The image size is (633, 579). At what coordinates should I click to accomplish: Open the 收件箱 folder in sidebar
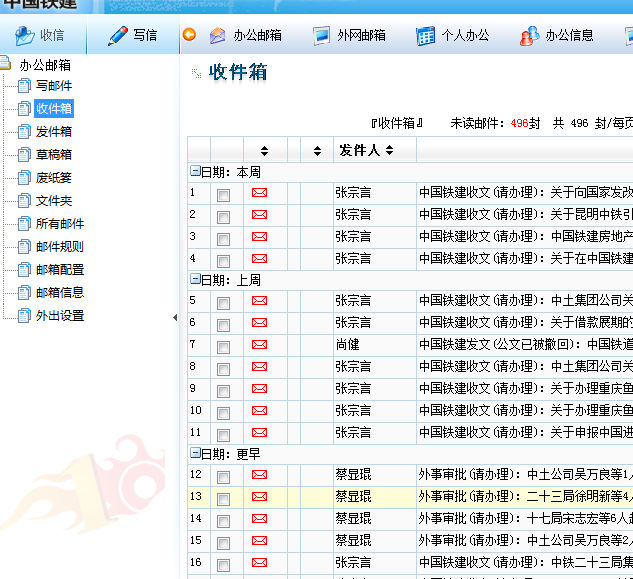(54, 109)
